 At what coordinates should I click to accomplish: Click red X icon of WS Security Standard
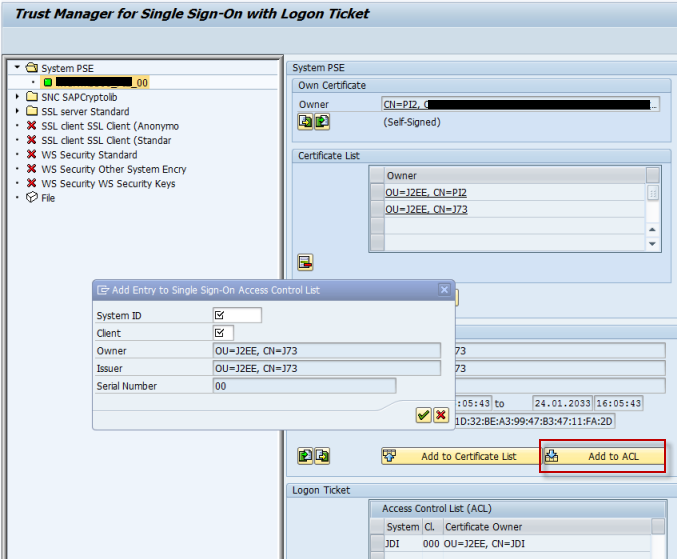(31, 154)
